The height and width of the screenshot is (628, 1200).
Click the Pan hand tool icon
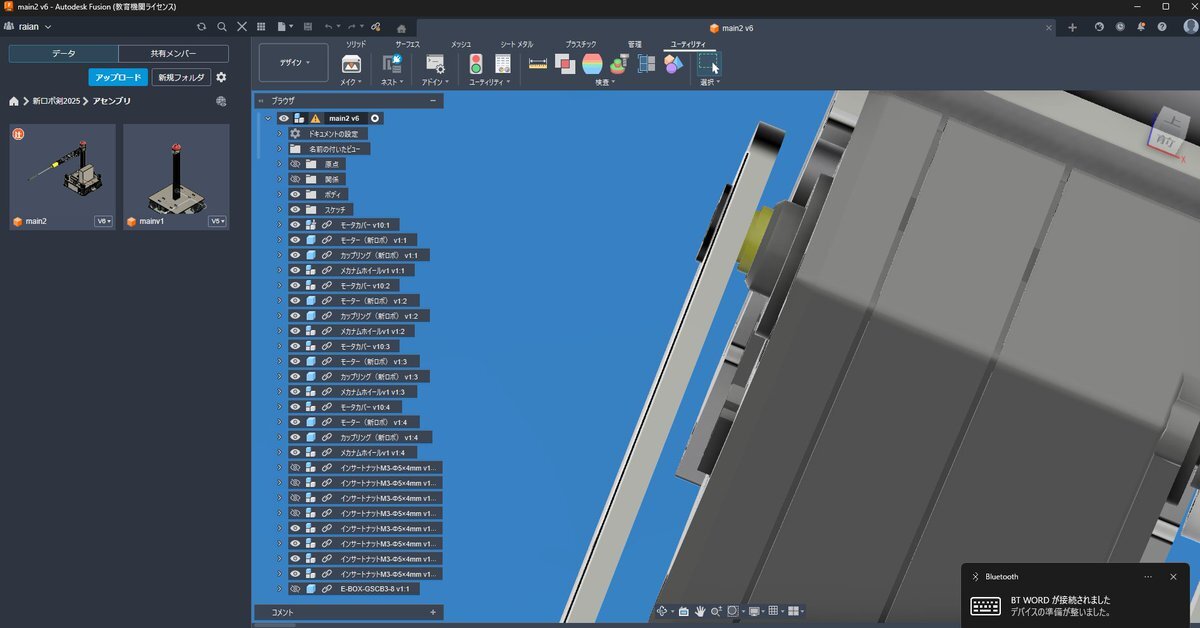(x=700, y=611)
